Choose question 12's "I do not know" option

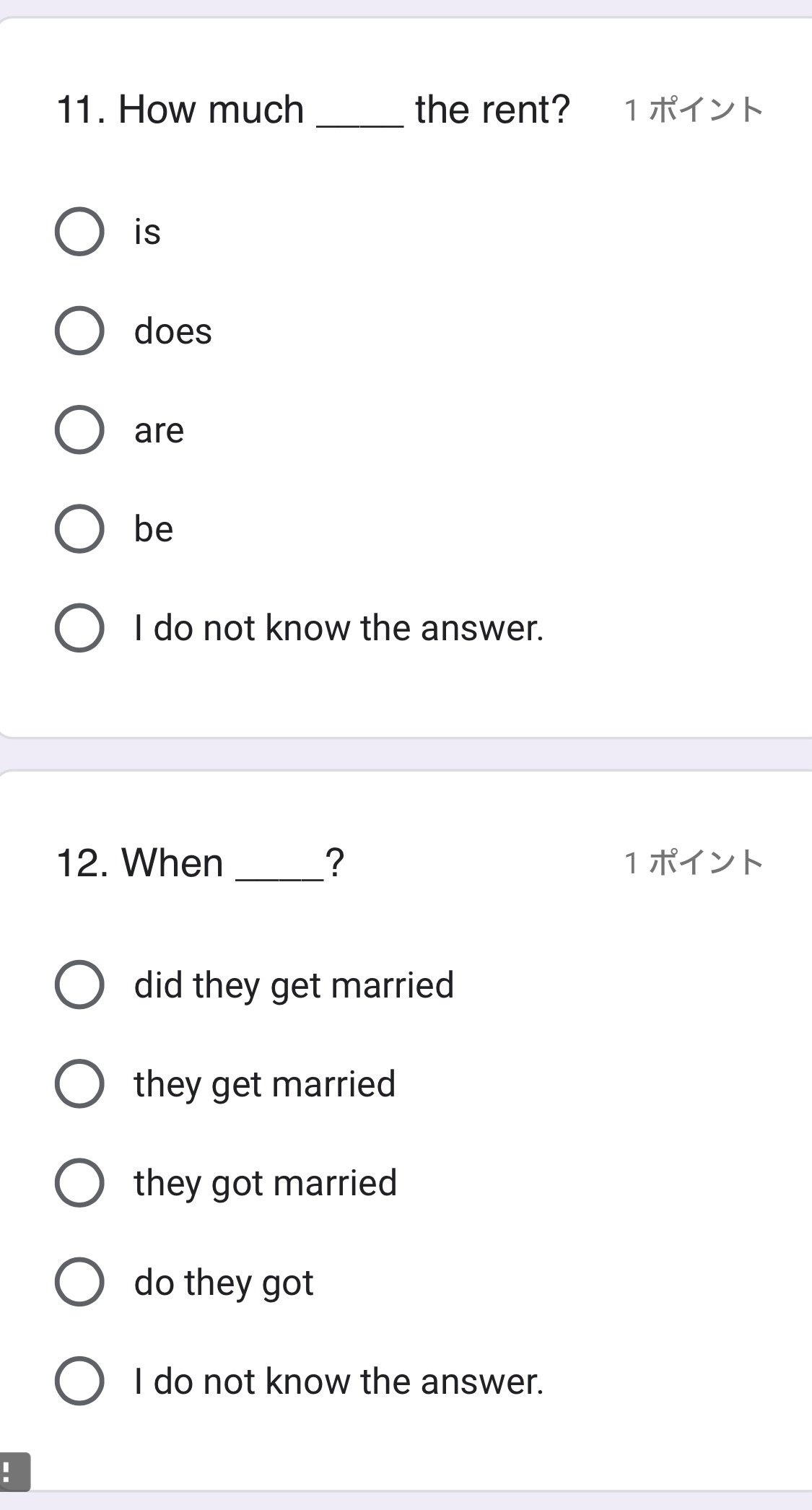79,1381
